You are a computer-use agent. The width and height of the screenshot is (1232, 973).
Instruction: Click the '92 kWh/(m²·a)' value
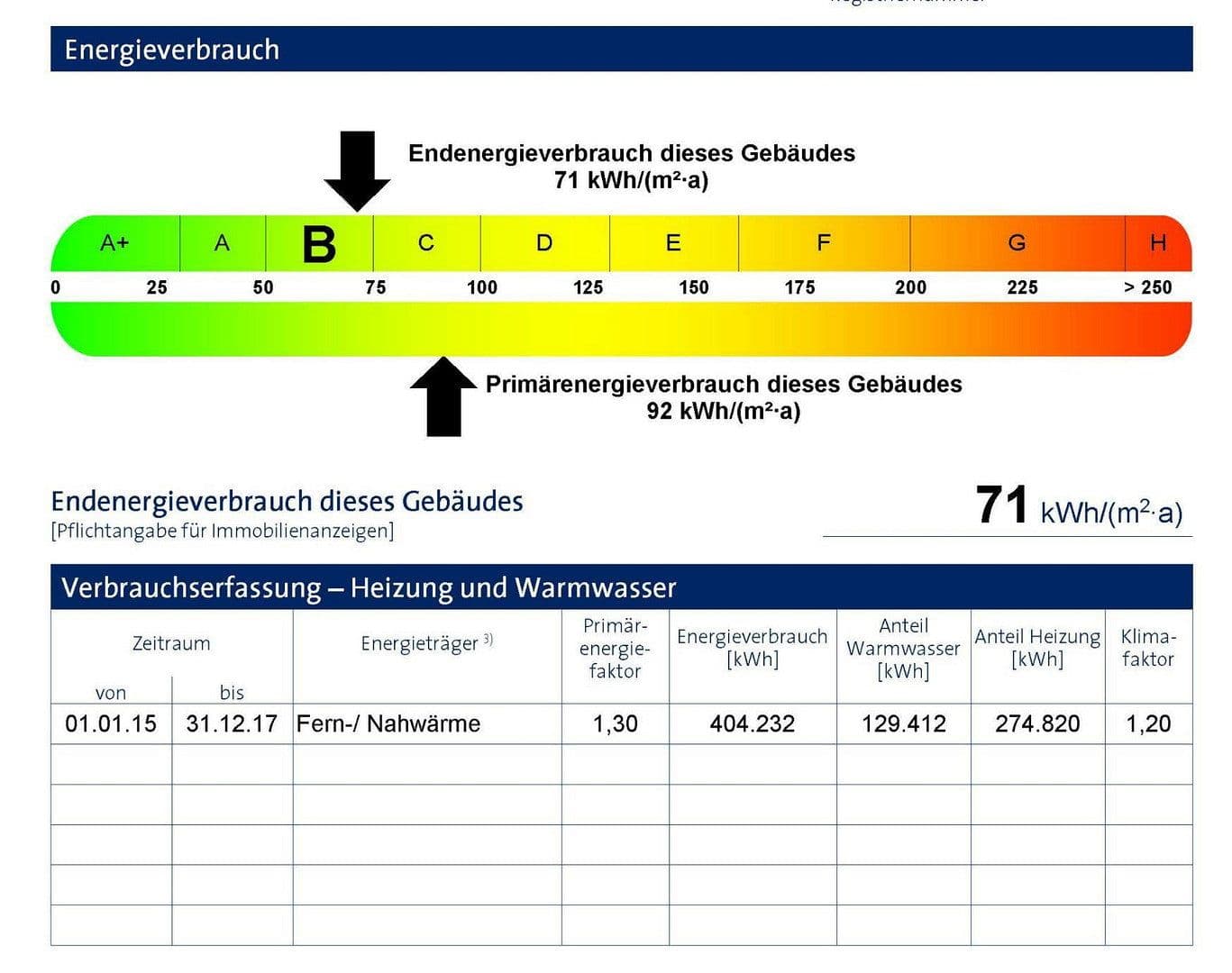pyautogui.click(x=724, y=411)
